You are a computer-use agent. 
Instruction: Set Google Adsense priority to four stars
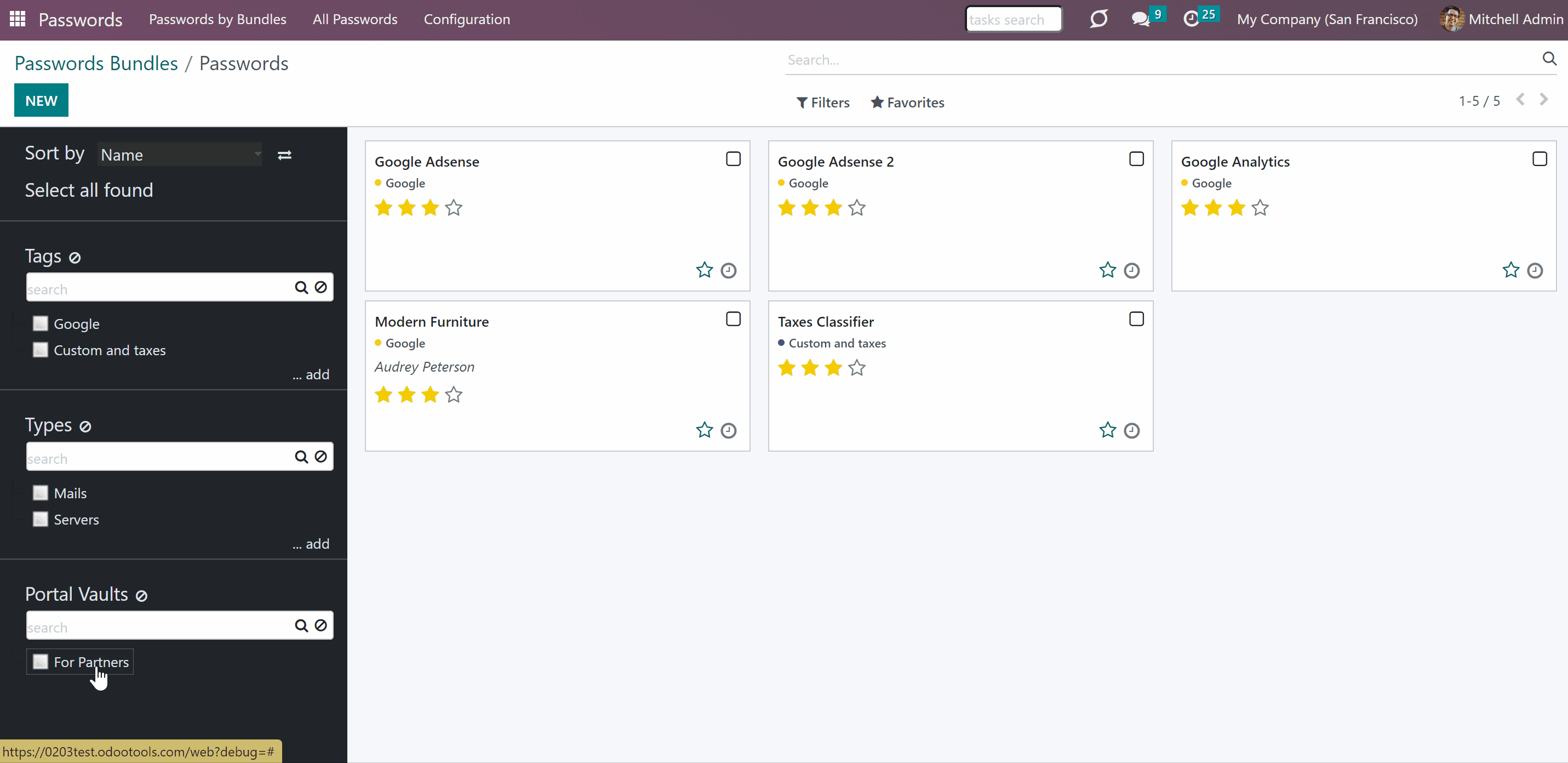coord(454,208)
